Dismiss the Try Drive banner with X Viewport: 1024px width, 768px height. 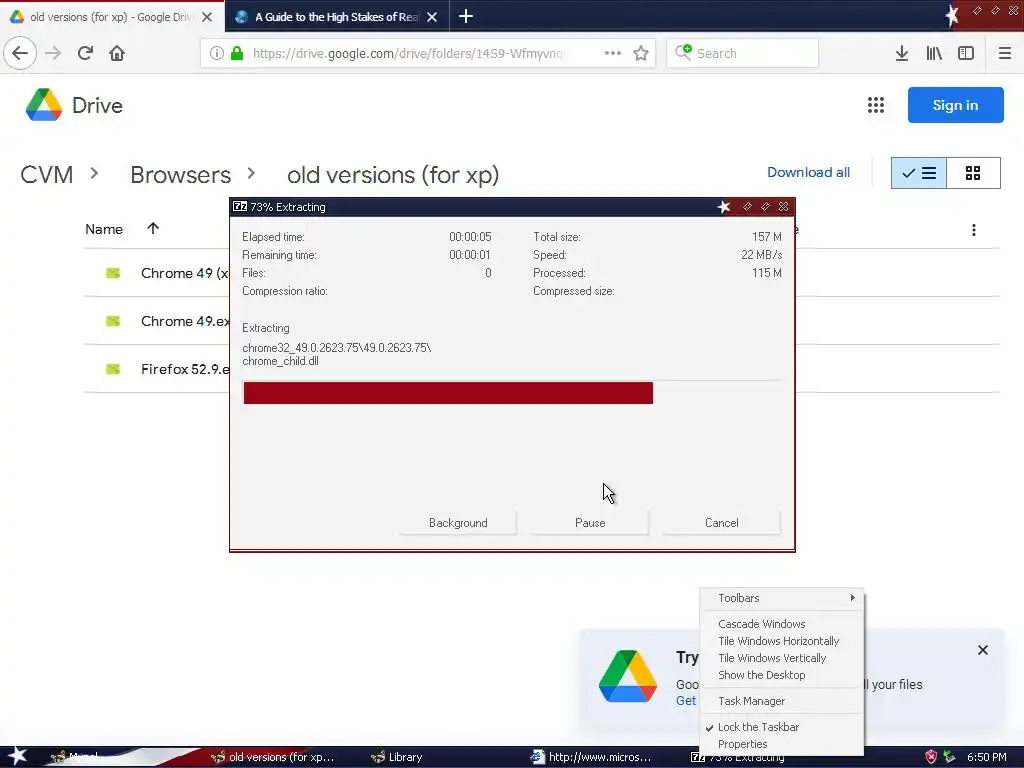pyautogui.click(x=983, y=650)
